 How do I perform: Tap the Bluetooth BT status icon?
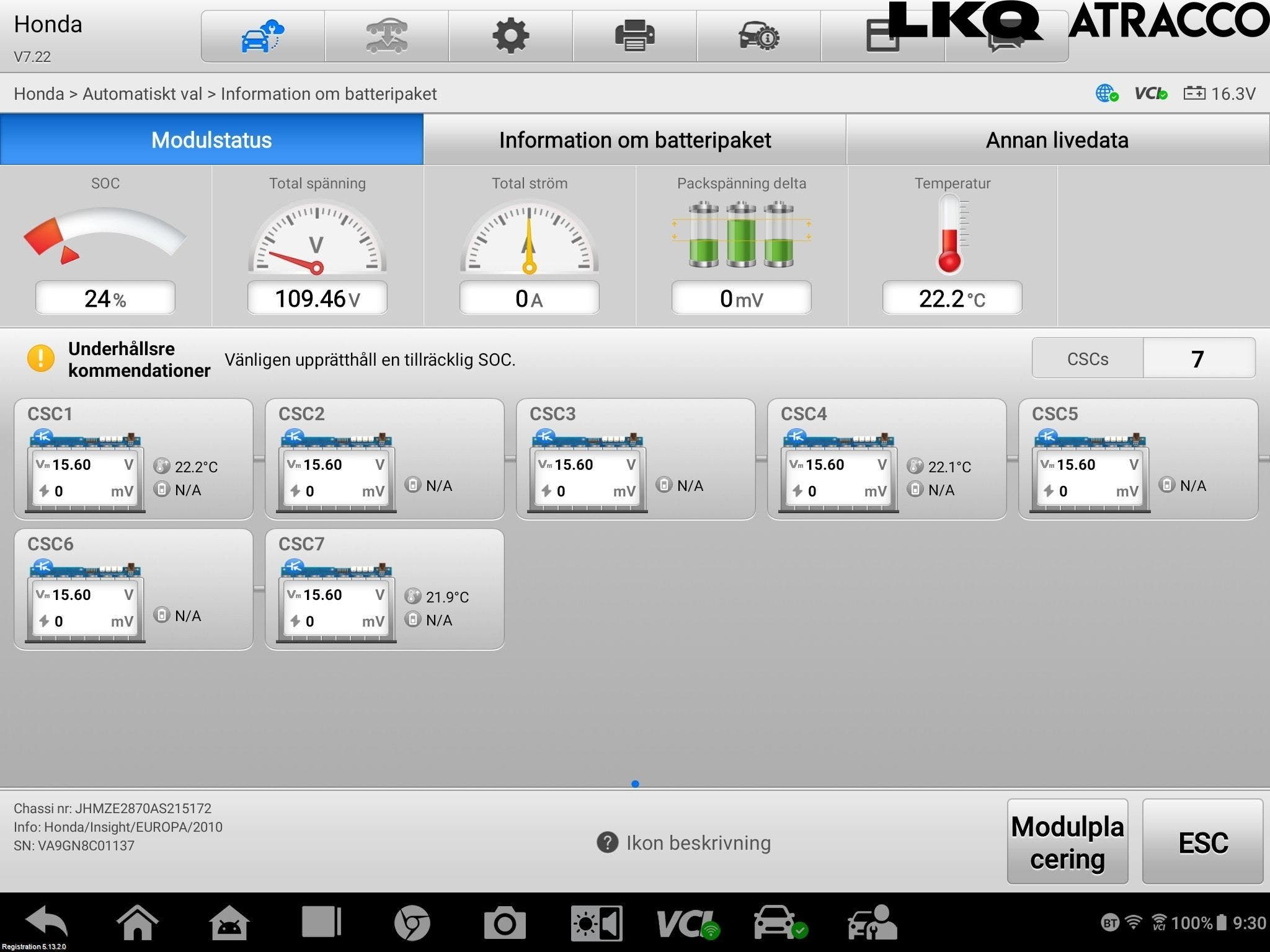coord(1110,923)
